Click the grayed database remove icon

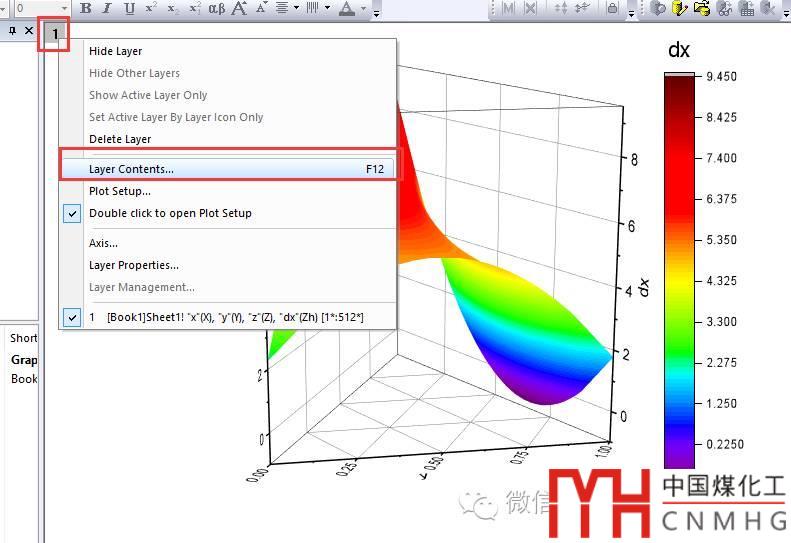point(768,8)
